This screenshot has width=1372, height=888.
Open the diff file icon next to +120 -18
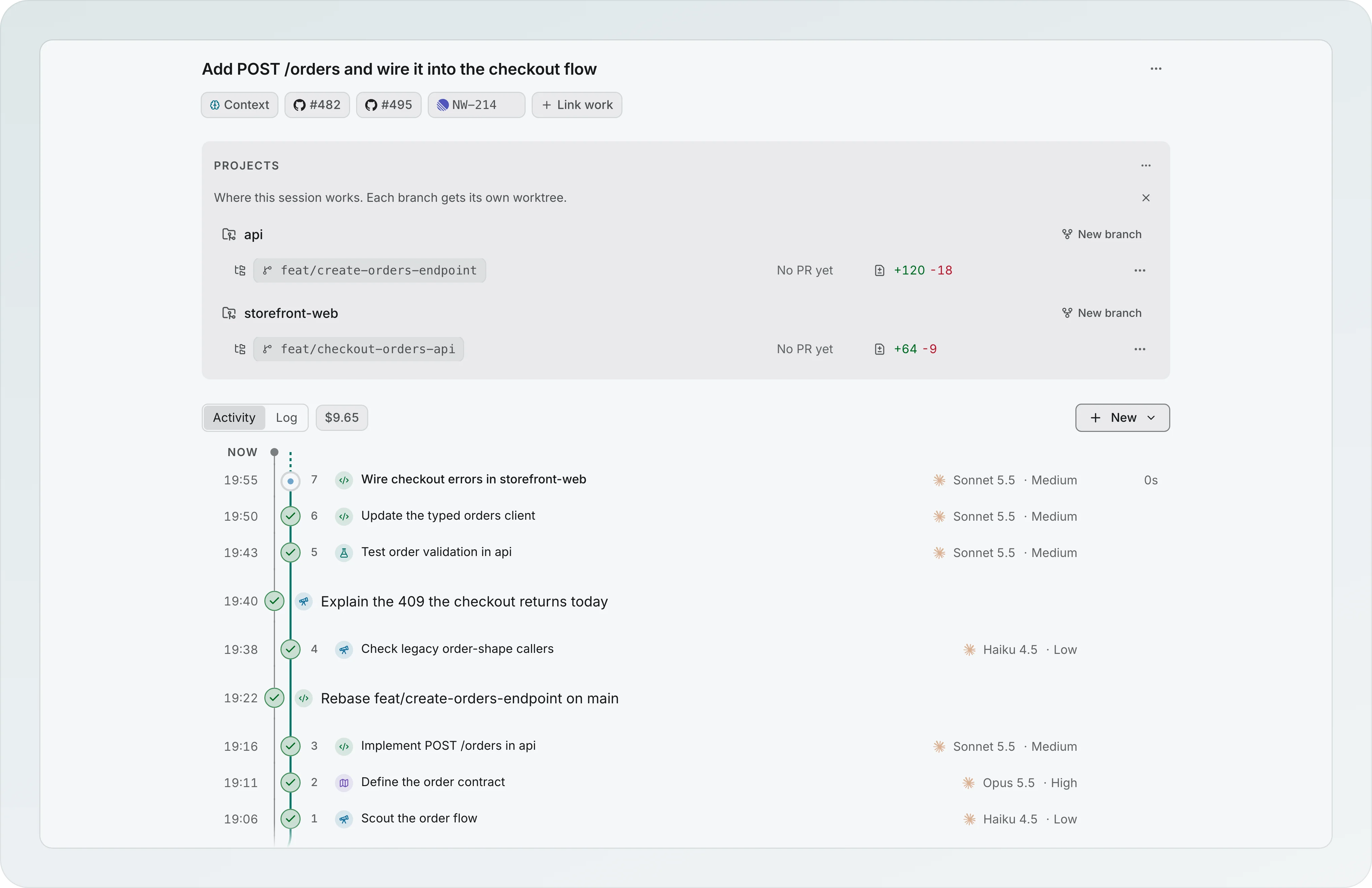[879, 270]
